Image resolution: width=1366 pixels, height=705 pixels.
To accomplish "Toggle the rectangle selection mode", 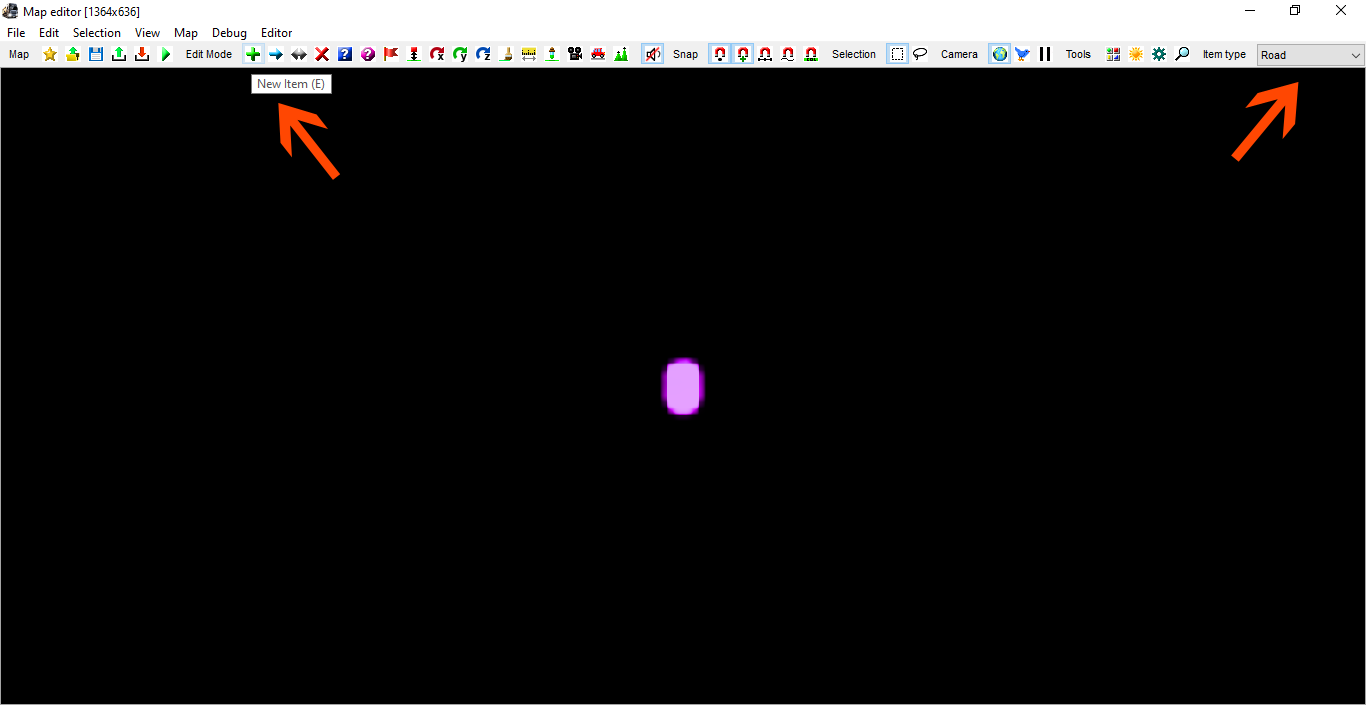I will 898,54.
